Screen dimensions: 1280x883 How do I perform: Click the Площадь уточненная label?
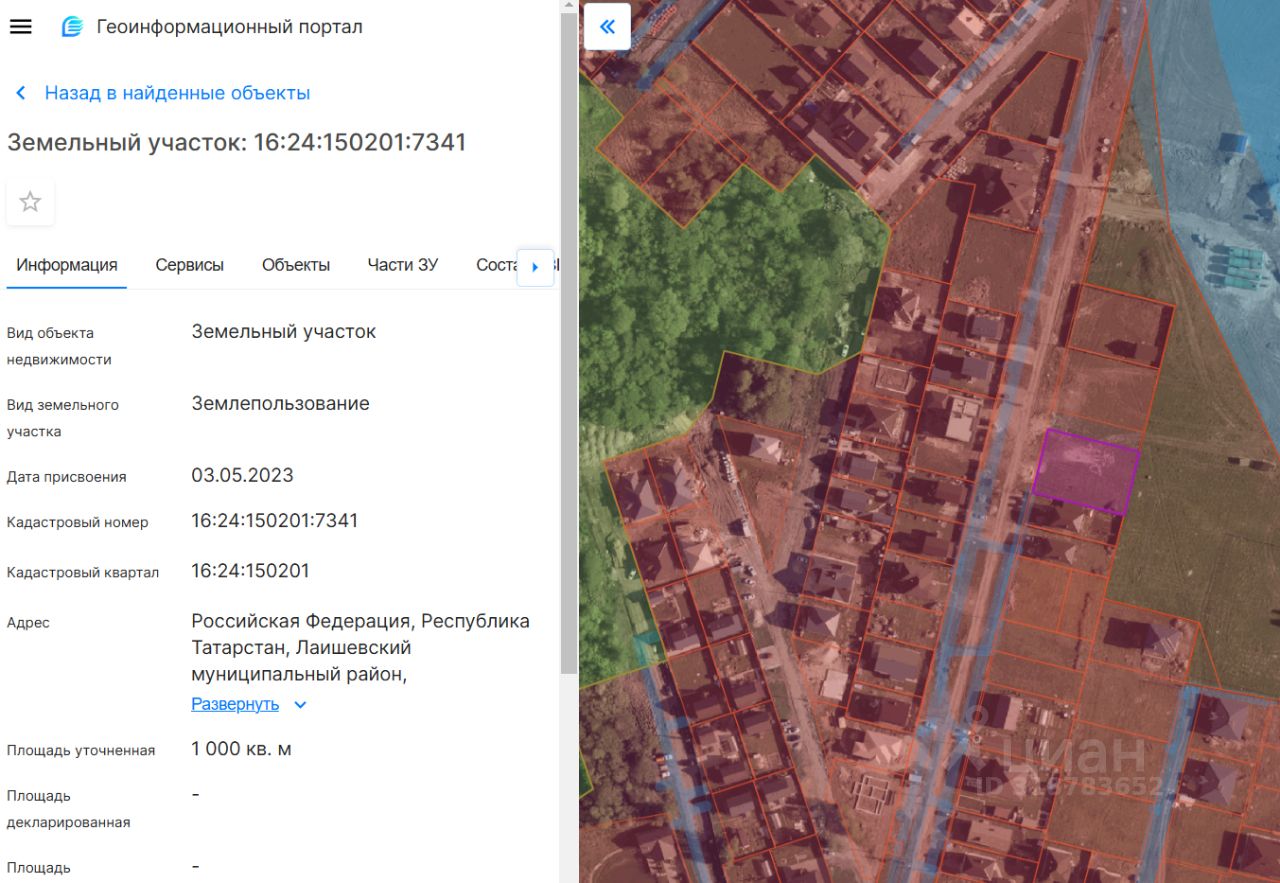[x=81, y=750]
